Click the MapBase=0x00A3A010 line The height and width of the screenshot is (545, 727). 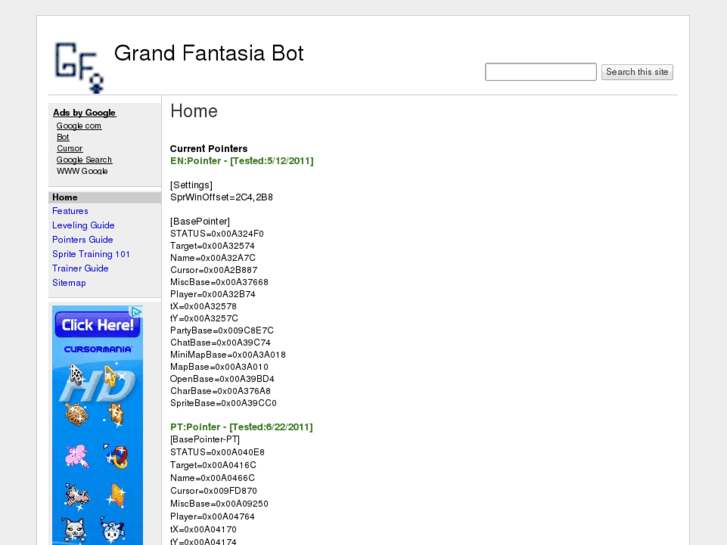(219, 366)
